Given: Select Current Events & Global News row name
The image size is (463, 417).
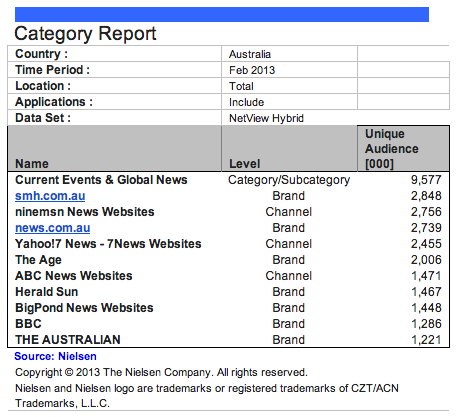Looking at the screenshot, I should click(101, 180).
